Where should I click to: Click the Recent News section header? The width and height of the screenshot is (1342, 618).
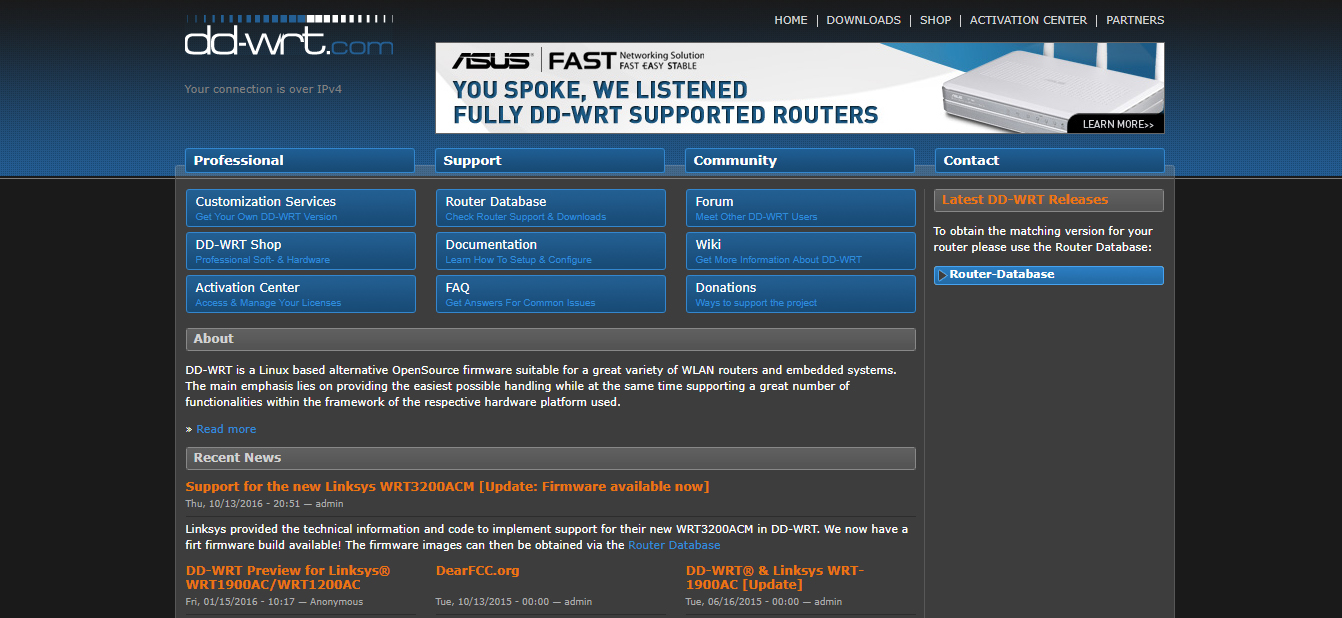[x=551, y=458]
